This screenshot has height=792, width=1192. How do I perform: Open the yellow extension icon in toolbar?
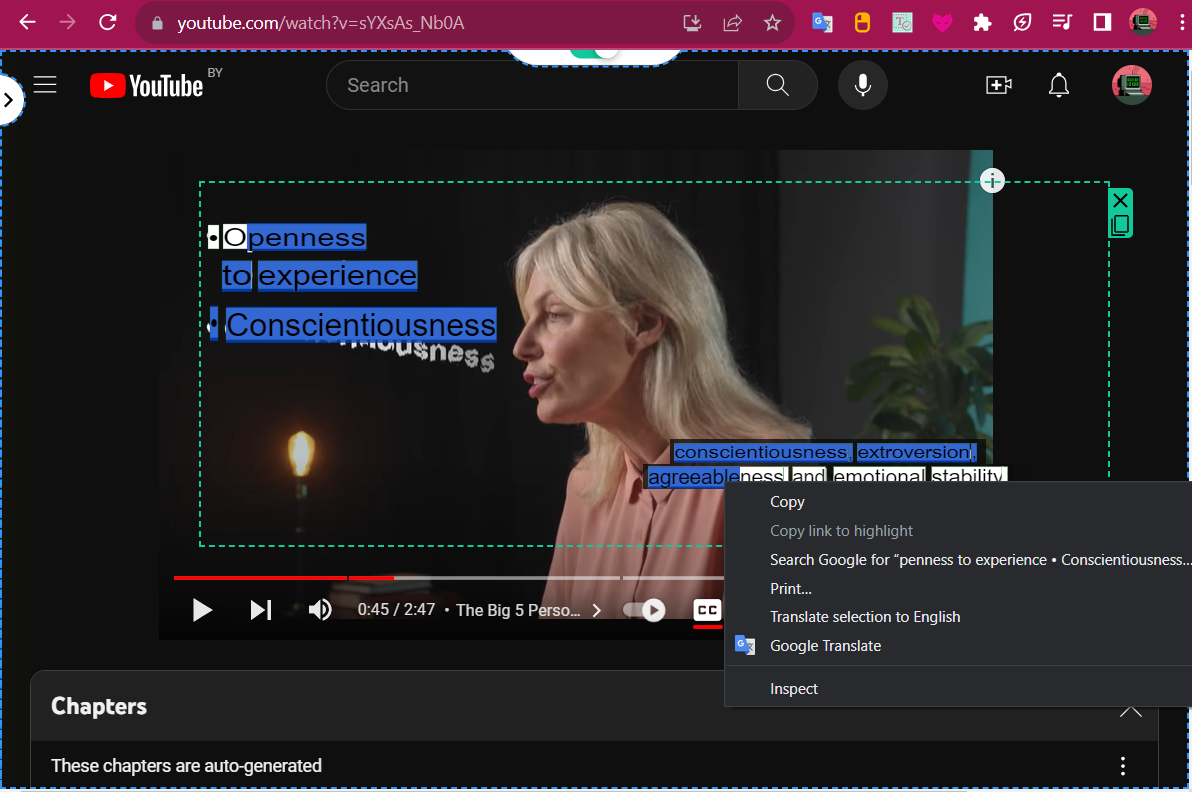[862, 23]
